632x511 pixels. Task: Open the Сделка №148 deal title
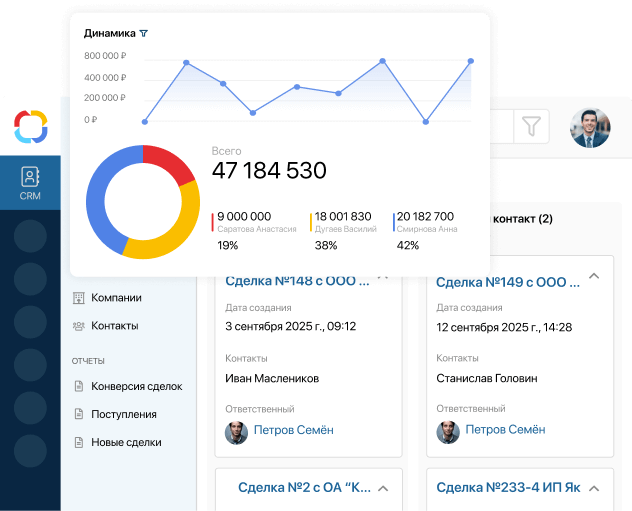coord(297,281)
